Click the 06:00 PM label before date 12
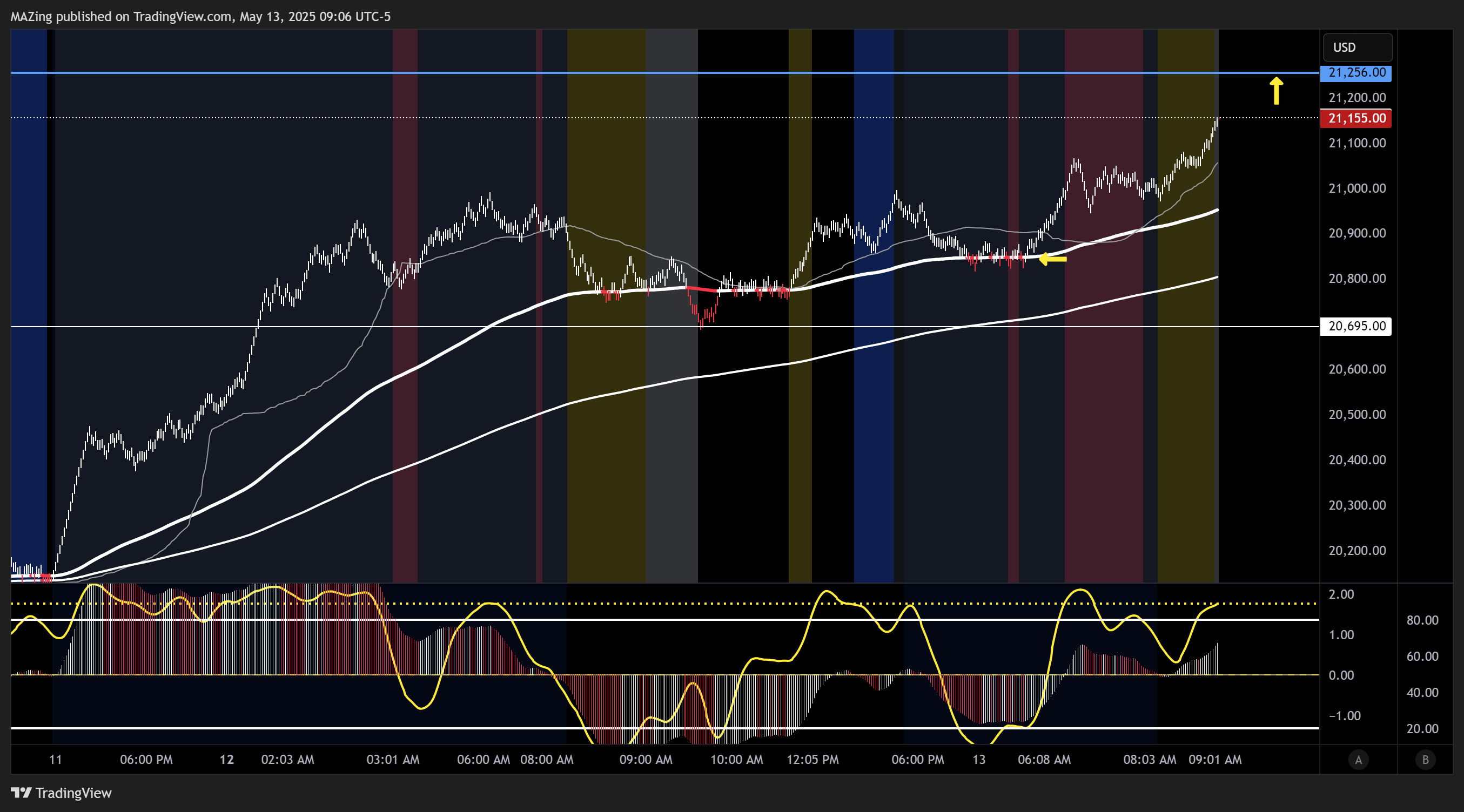 click(146, 760)
